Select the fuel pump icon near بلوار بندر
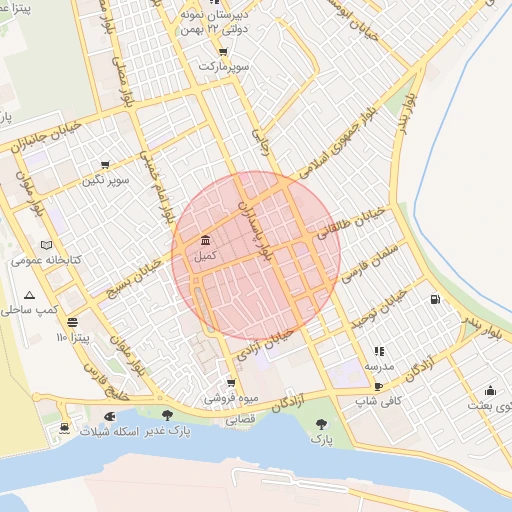This screenshot has width=512, height=512. click(x=435, y=299)
